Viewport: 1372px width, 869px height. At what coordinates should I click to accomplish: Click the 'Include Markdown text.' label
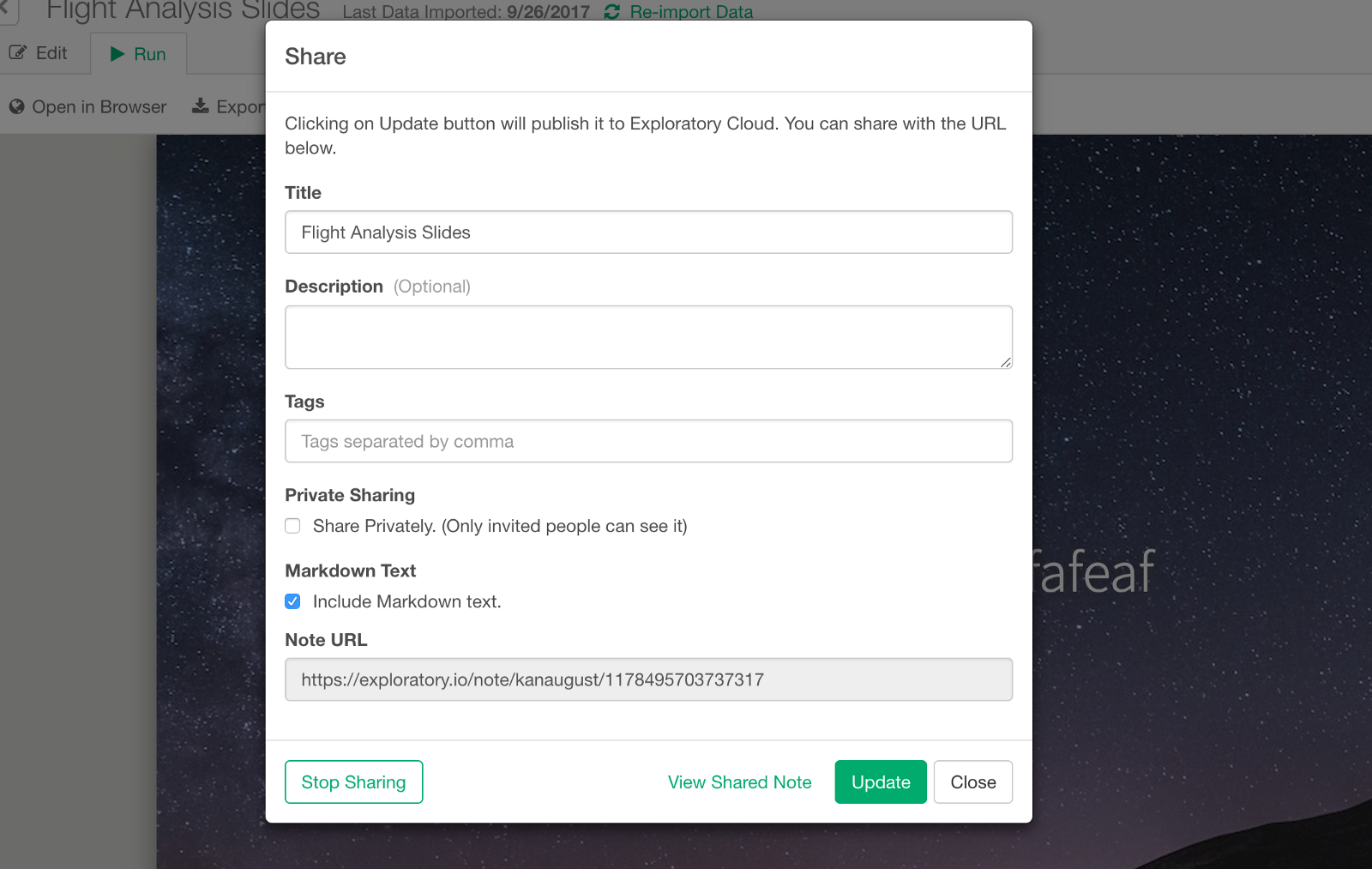(407, 601)
